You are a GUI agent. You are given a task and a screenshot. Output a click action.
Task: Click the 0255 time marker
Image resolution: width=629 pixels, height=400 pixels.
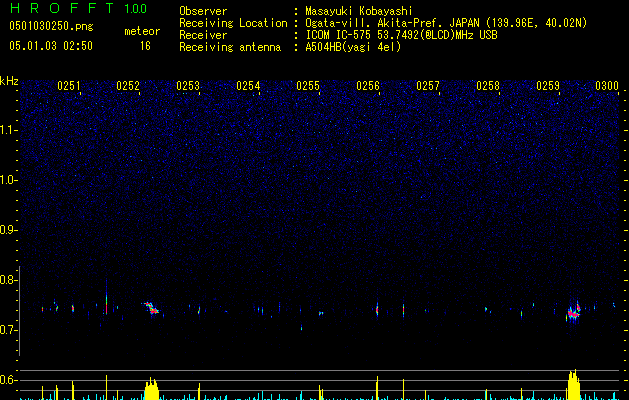click(308, 86)
